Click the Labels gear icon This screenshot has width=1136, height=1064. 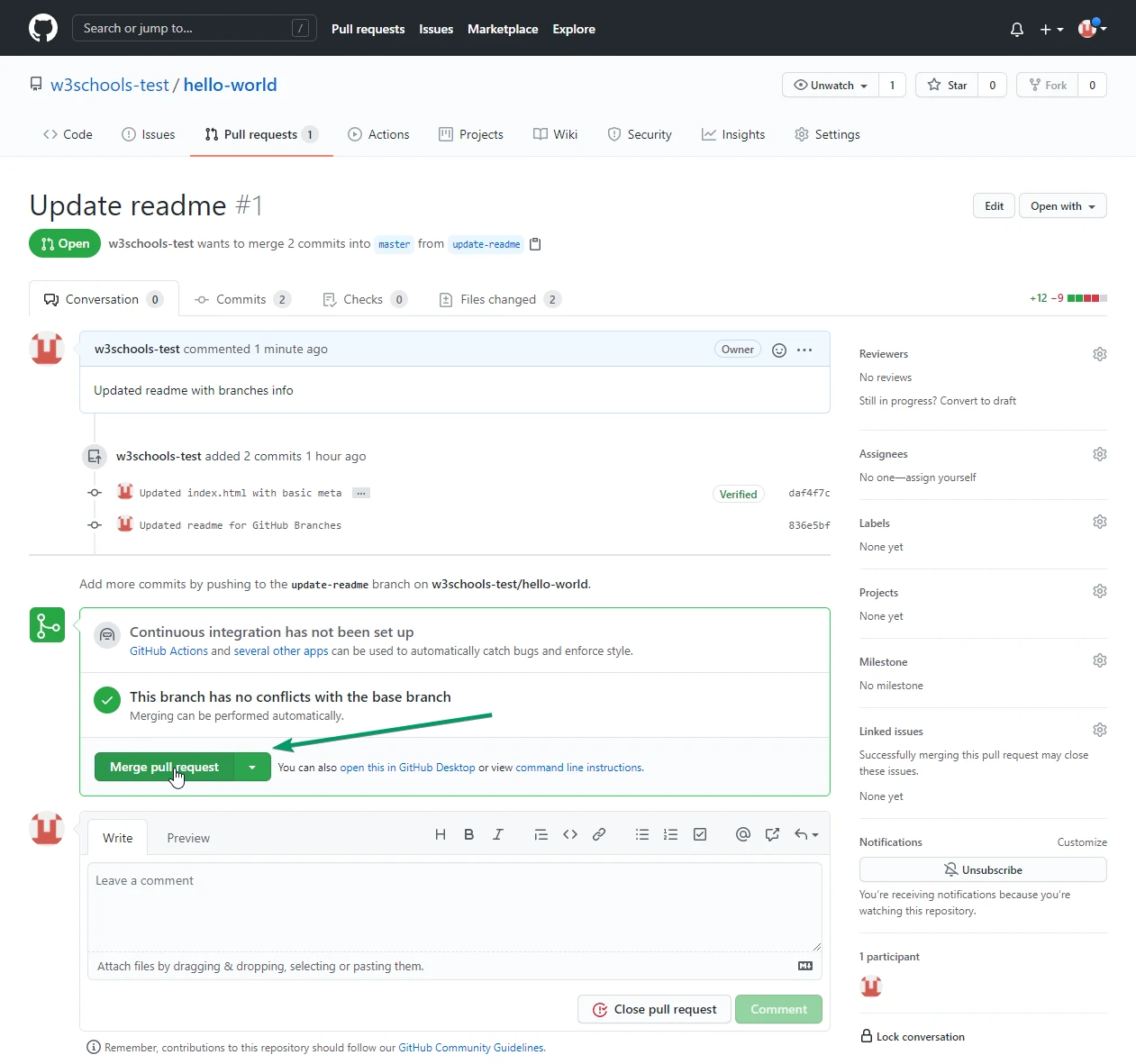click(1099, 523)
